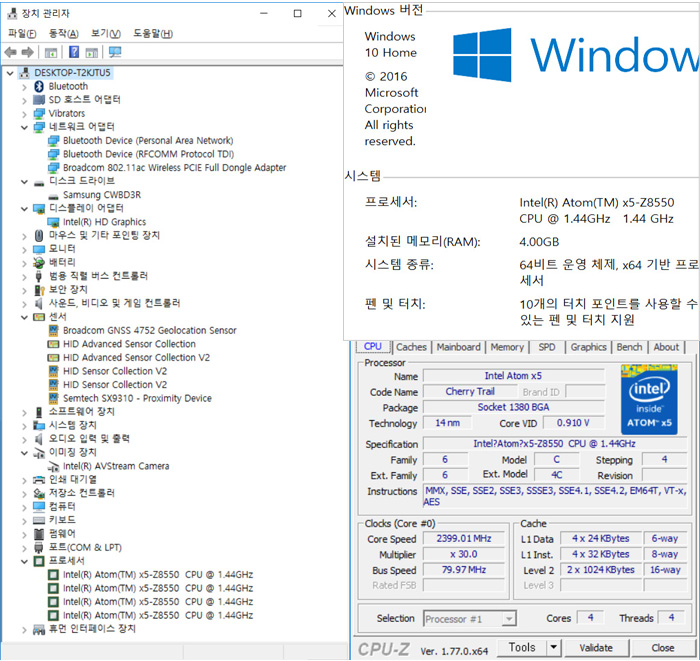Collapse the 디스크 드라이브 category
The height and width of the screenshot is (661, 700).
25,182
